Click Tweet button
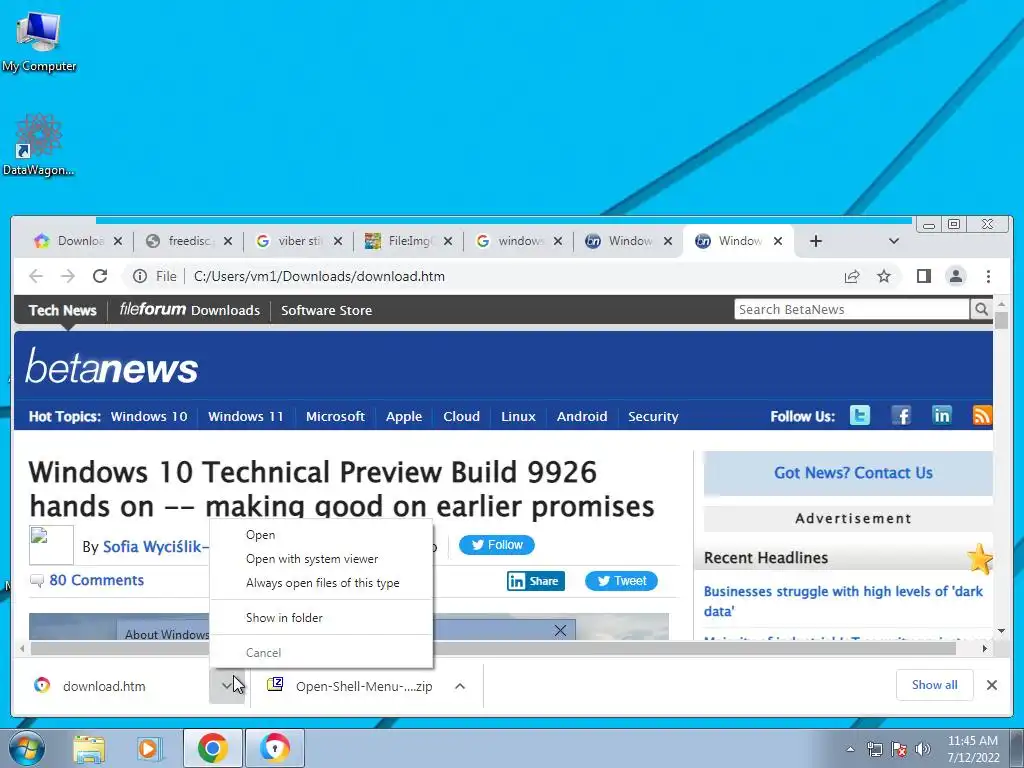Image resolution: width=1024 pixels, height=768 pixels. pyautogui.click(x=621, y=581)
